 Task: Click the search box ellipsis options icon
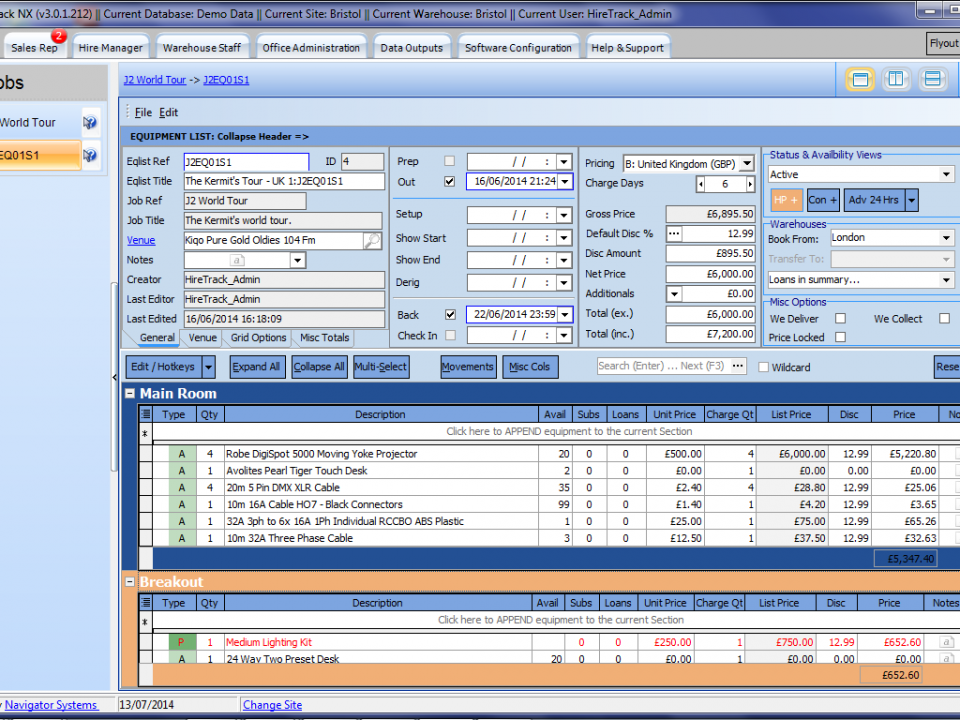(738, 367)
